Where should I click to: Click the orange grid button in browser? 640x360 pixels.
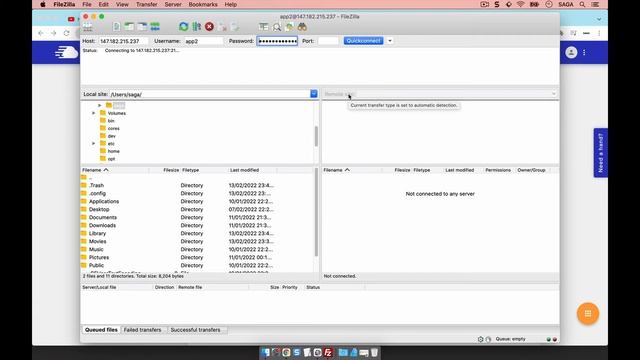pos(588,313)
